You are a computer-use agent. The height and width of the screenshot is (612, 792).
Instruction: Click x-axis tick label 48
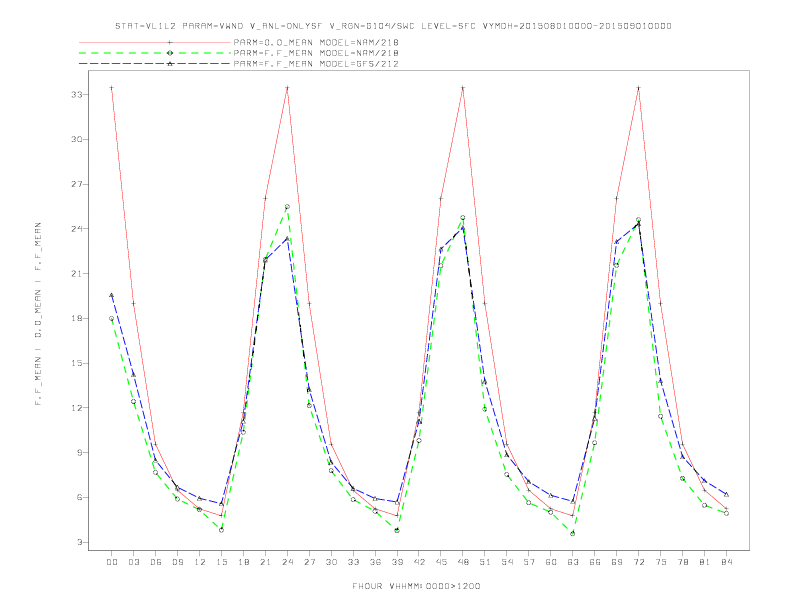coord(463,562)
